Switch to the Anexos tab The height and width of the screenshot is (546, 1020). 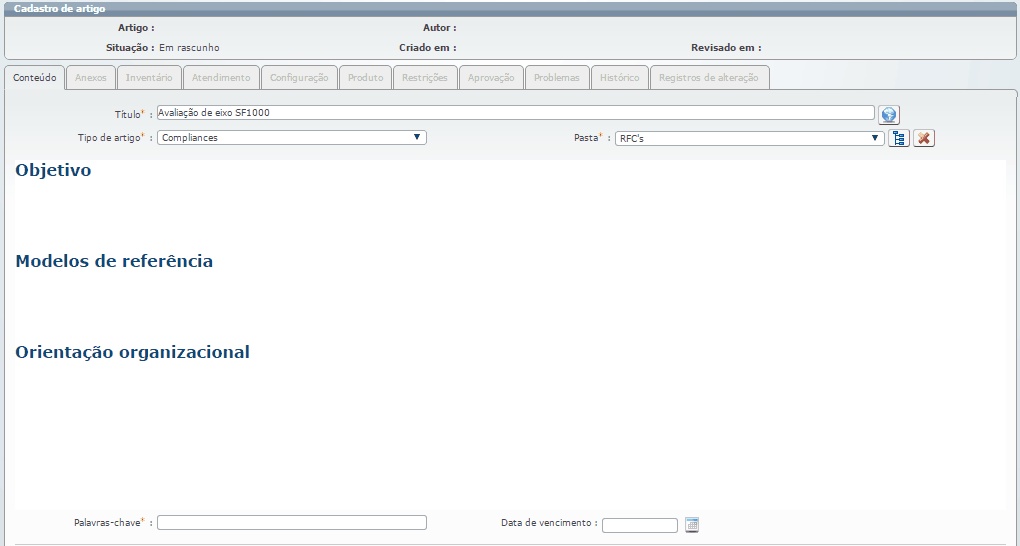click(x=91, y=78)
